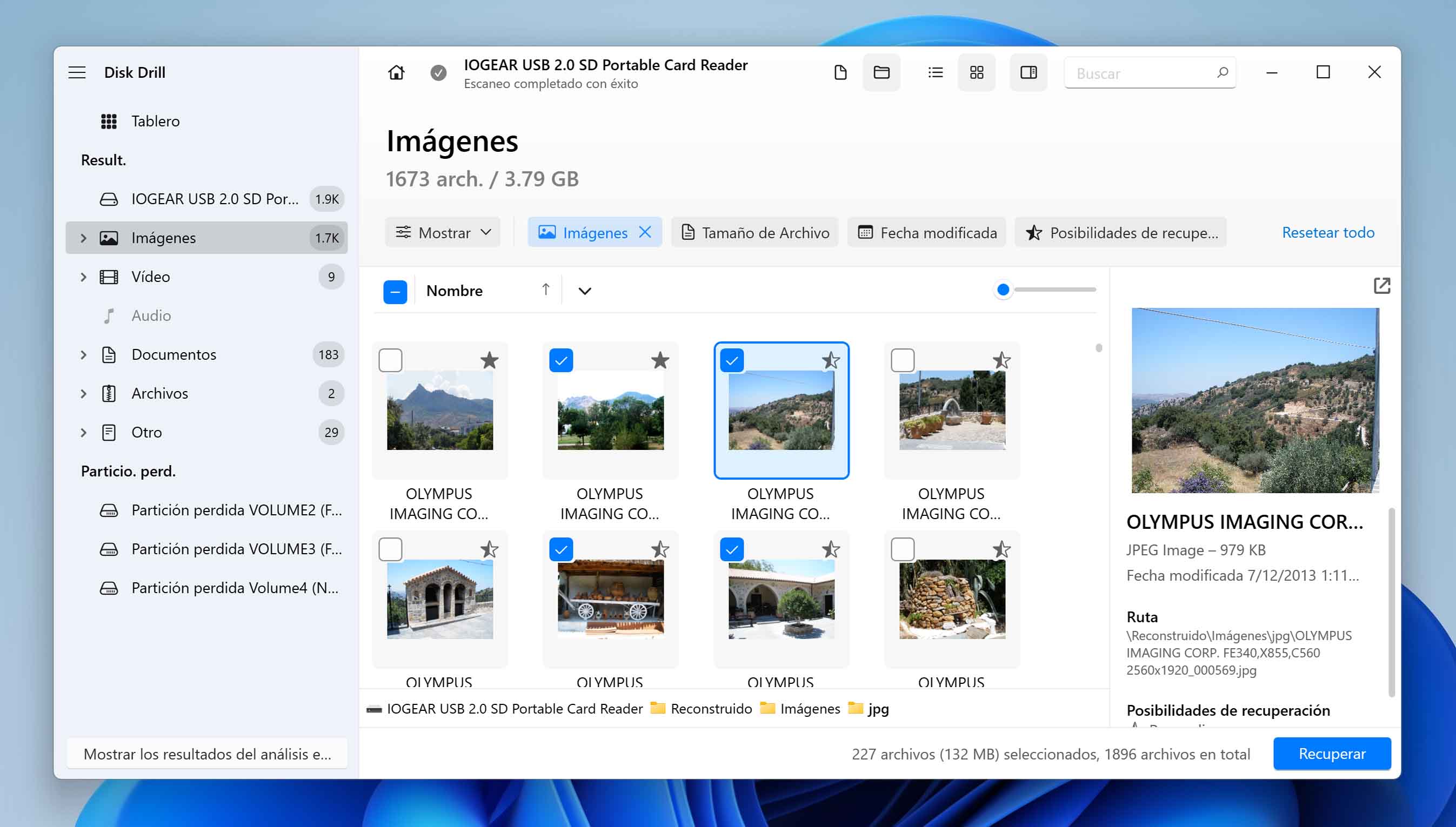Click the Recuperar button
This screenshot has width=1456, height=827.
tap(1332, 753)
